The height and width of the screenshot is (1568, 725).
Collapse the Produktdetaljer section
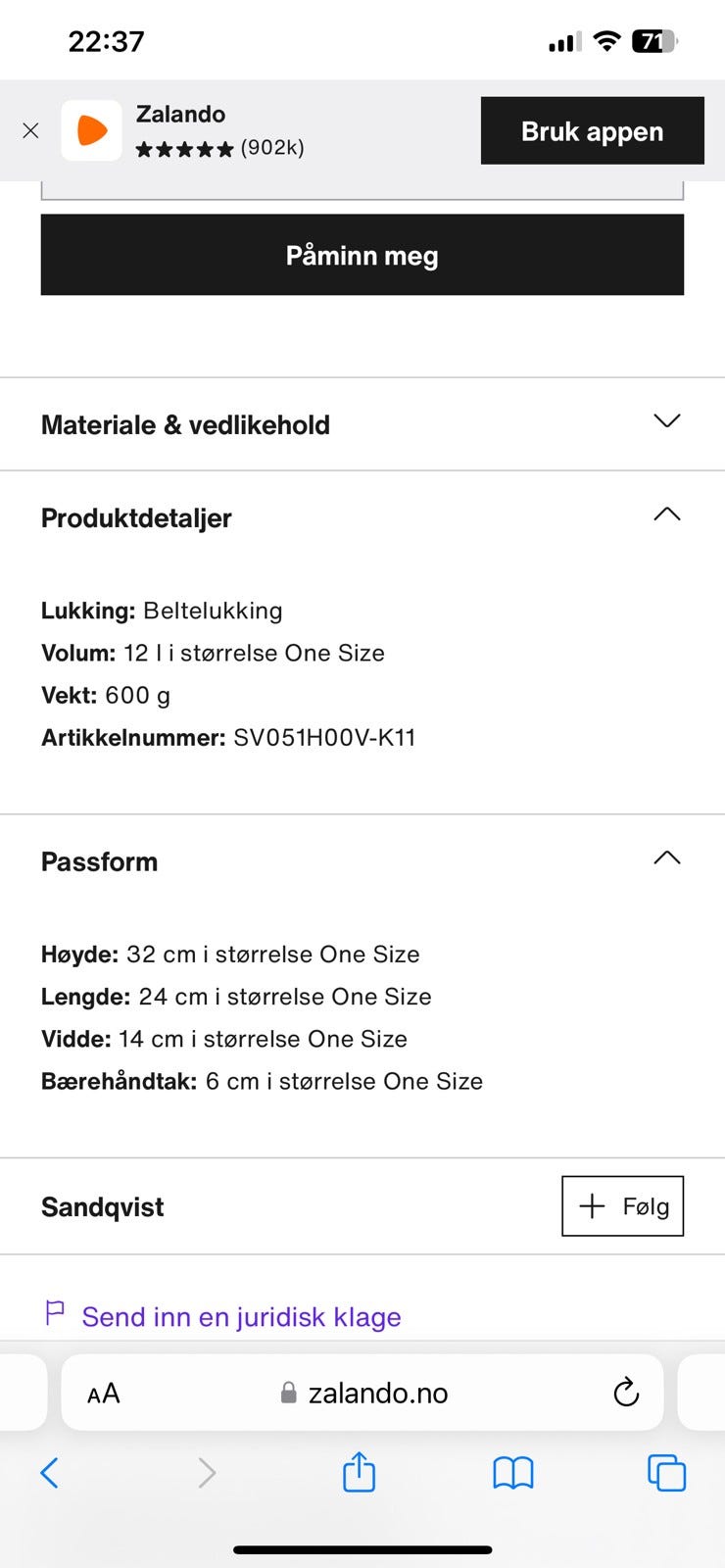tap(666, 514)
